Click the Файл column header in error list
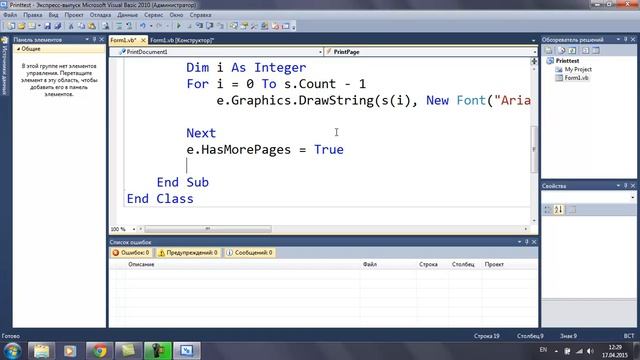The height and width of the screenshot is (360, 640). (x=370, y=264)
